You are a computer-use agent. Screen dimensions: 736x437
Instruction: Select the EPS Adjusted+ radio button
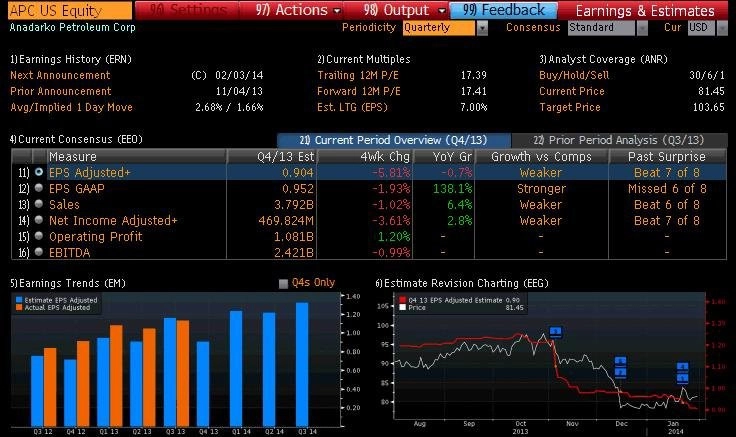(39, 172)
